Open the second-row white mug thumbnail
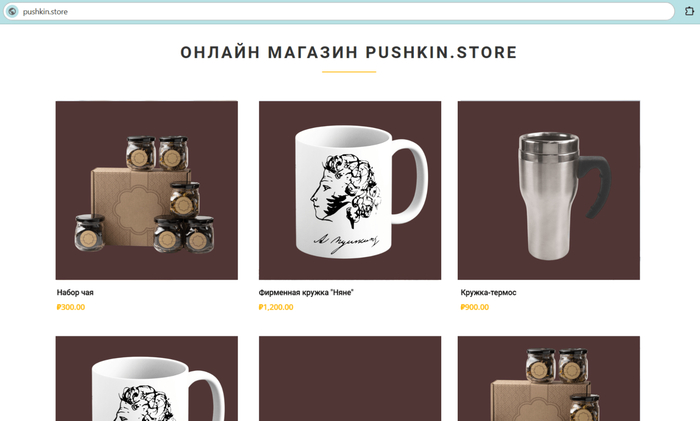The height and width of the screenshot is (421, 700). pyautogui.click(x=146, y=379)
